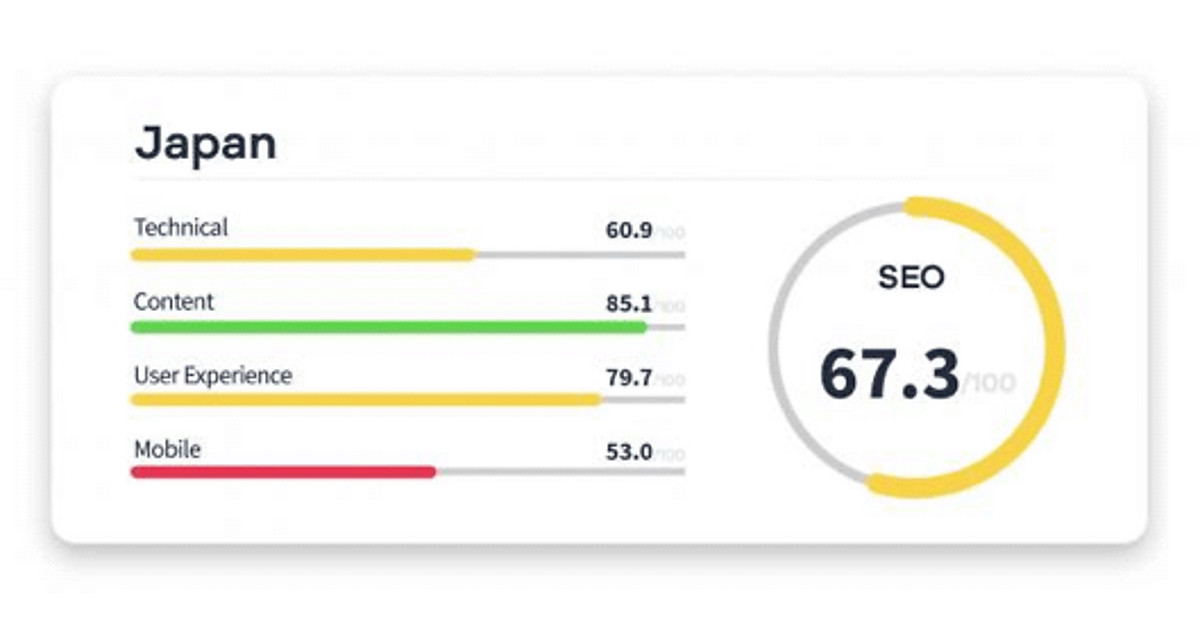1200x630 pixels.
Task: Click the yellow User Experience progress bar
Action: (x=365, y=400)
